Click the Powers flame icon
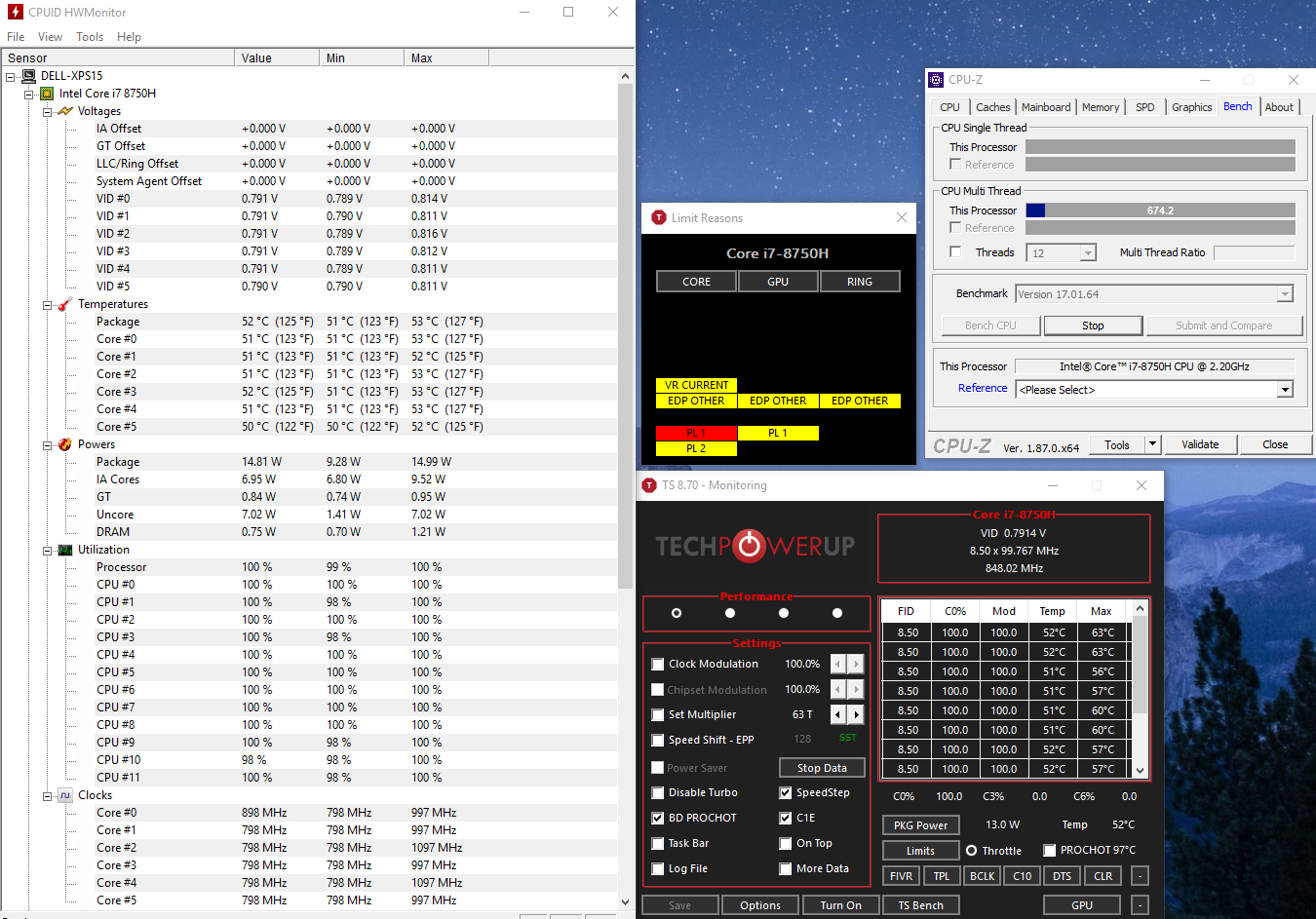 point(65,444)
